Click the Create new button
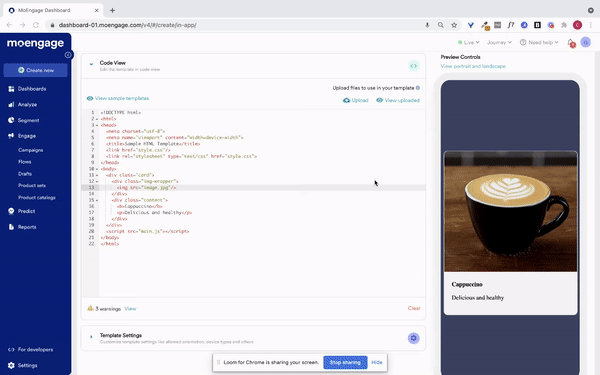Screen dimensions: 600x375 coord(36,70)
